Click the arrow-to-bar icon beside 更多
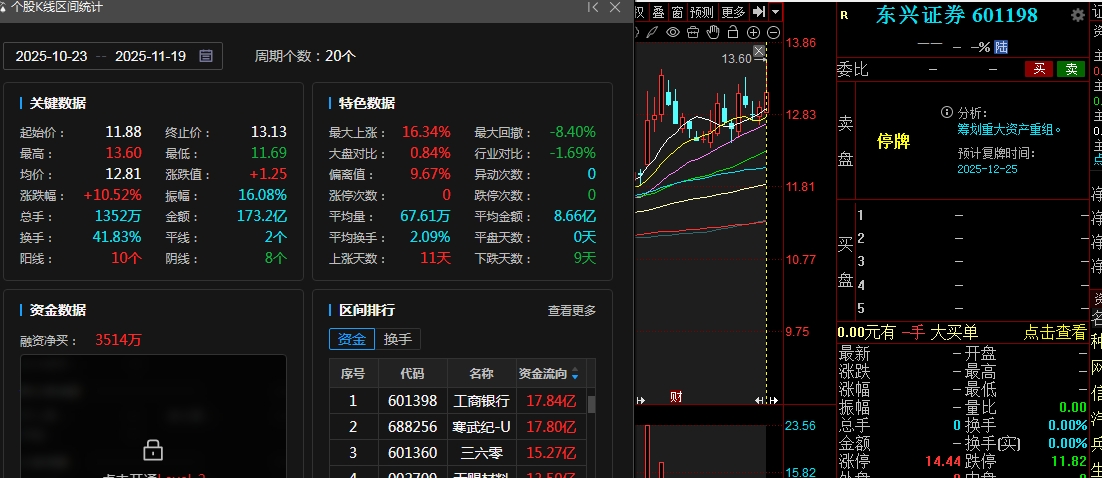 point(759,12)
